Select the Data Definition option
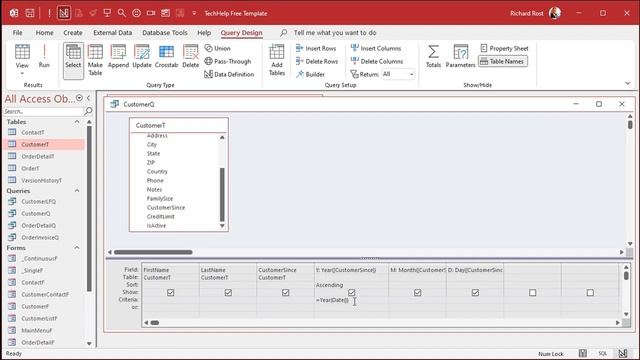This screenshot has width=640, height=360. click(x=229, y=74)
